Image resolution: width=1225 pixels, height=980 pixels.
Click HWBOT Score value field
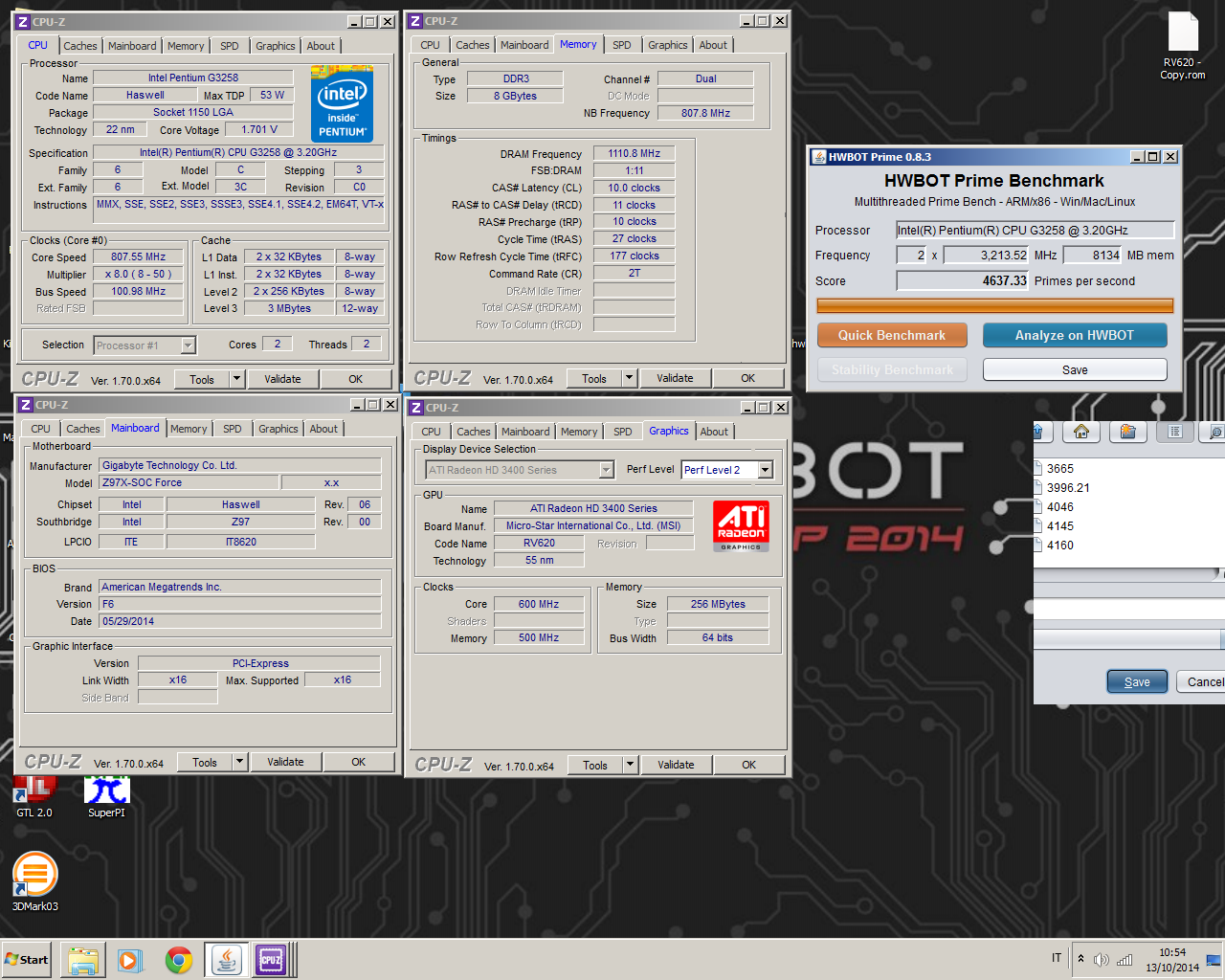pyautogui.click(x=962, y=280)
